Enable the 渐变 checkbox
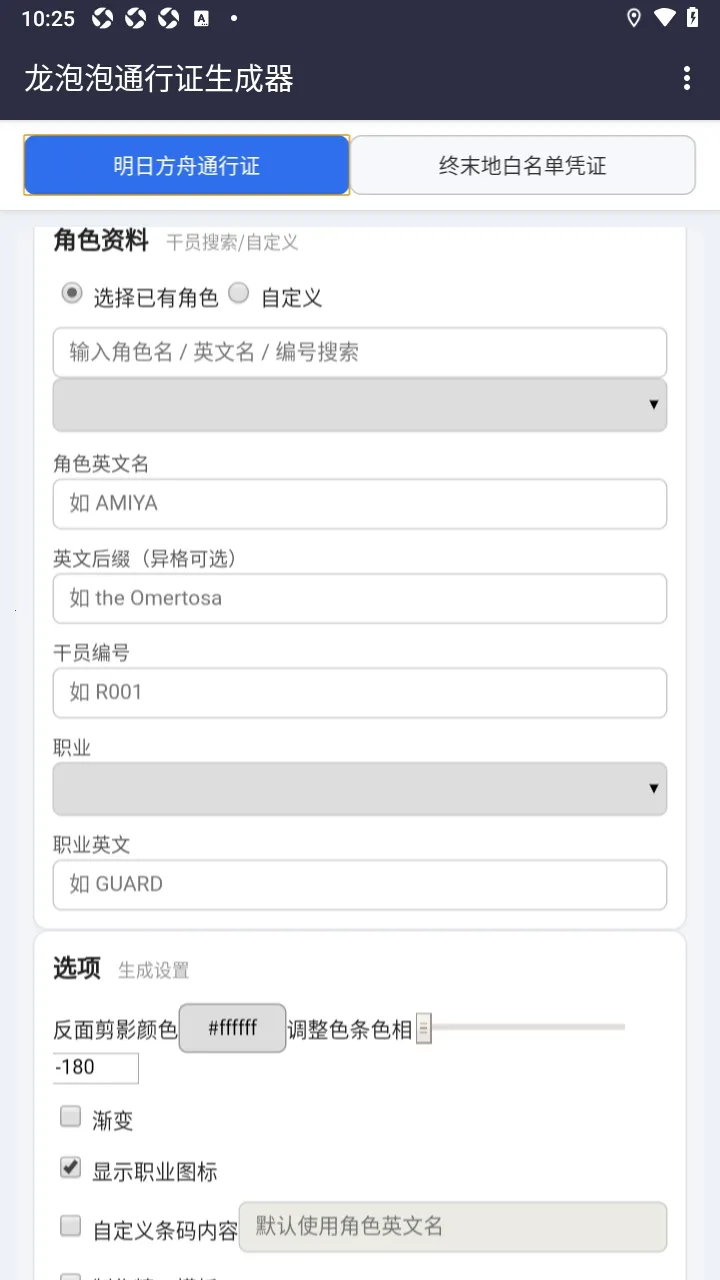Image resolution: width=720 pixels, height=1280 pixels. 70,1117
